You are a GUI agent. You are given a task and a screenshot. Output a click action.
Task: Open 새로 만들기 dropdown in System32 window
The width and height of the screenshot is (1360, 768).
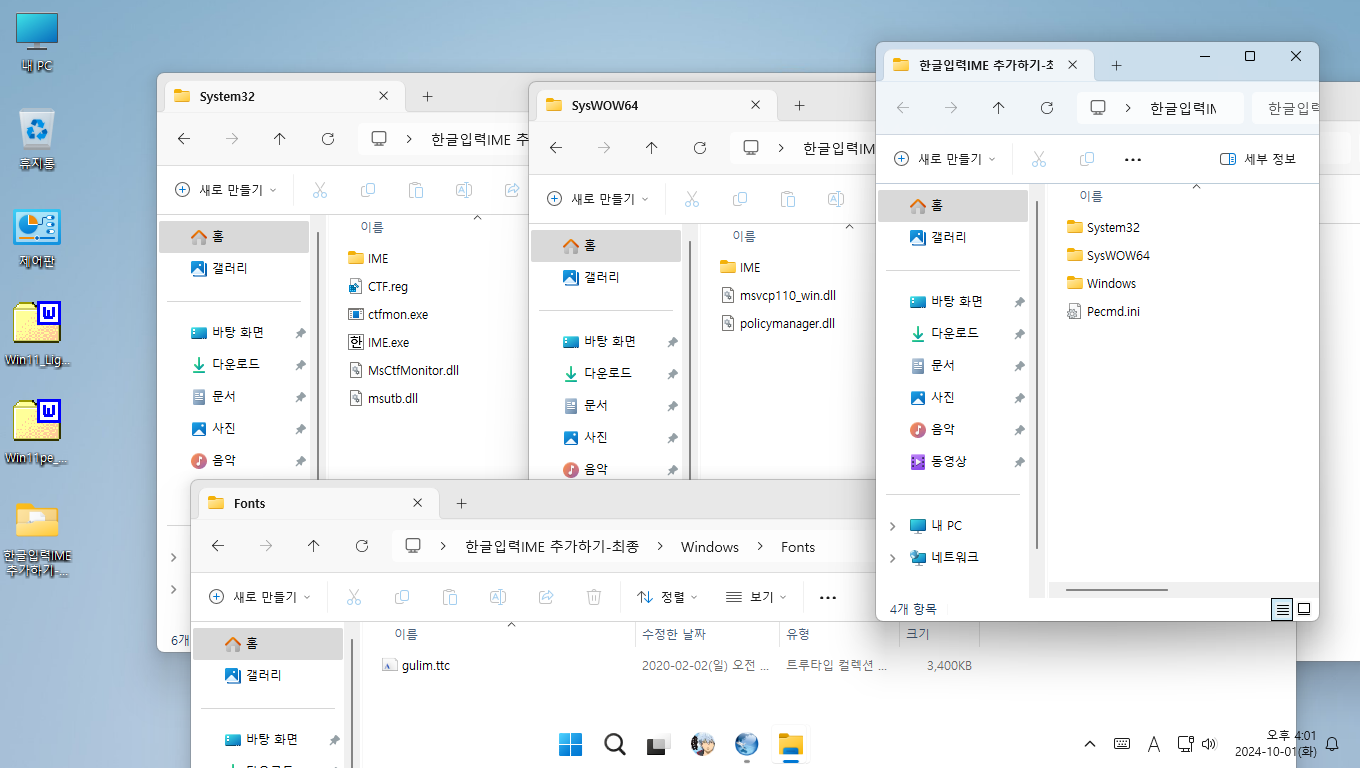(224, 189)
